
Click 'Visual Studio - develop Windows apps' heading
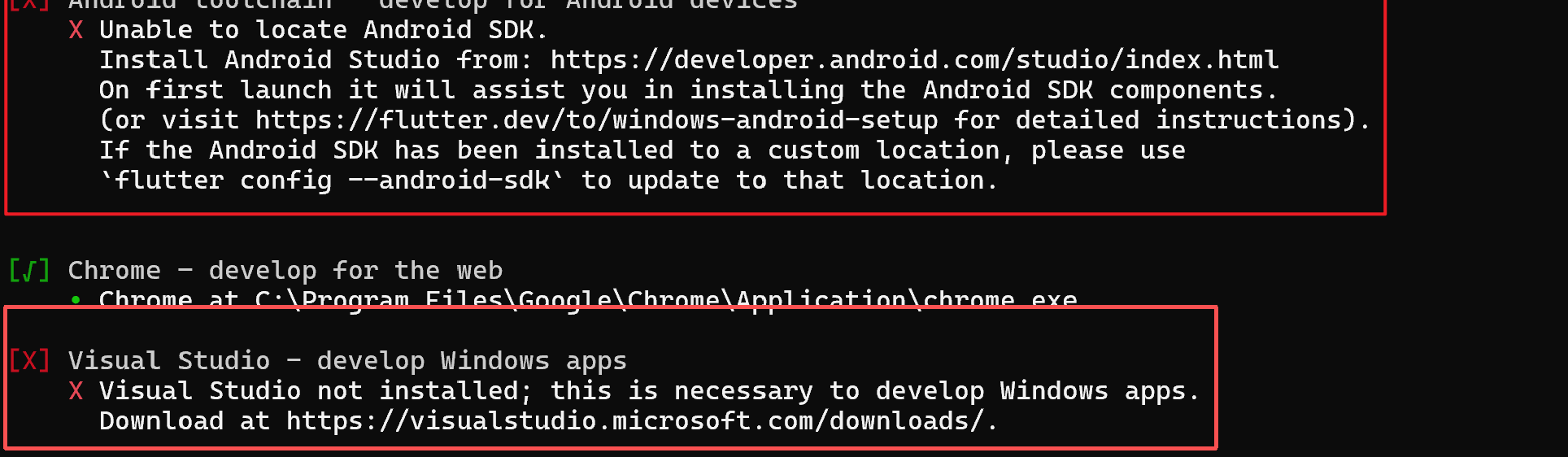(x=347, y=360)
